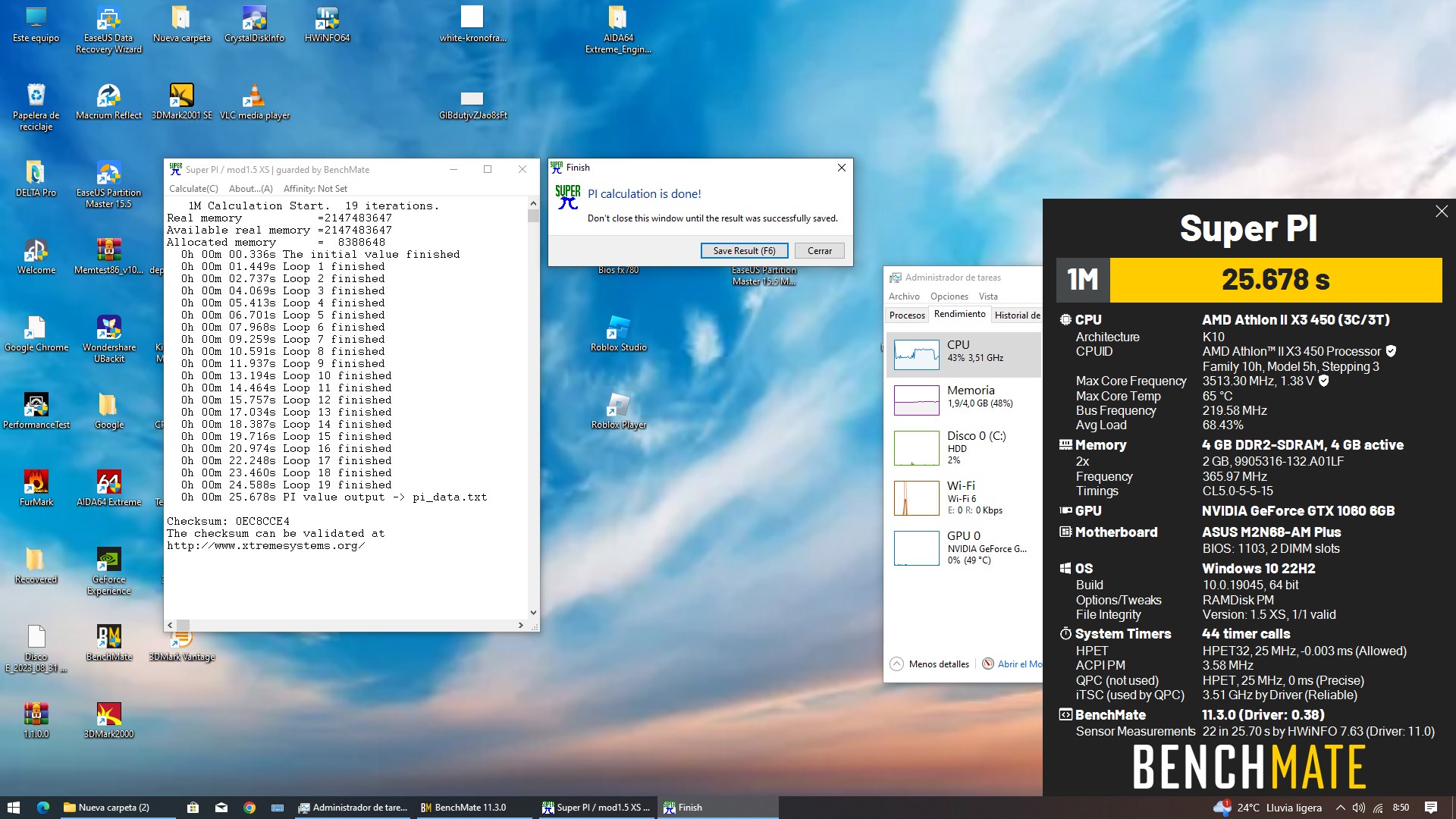The height and width of the screenshot is (819, 1456).
Task: Switch to Administrador de tareas taskbar item
Action: [x=353, y=808]
